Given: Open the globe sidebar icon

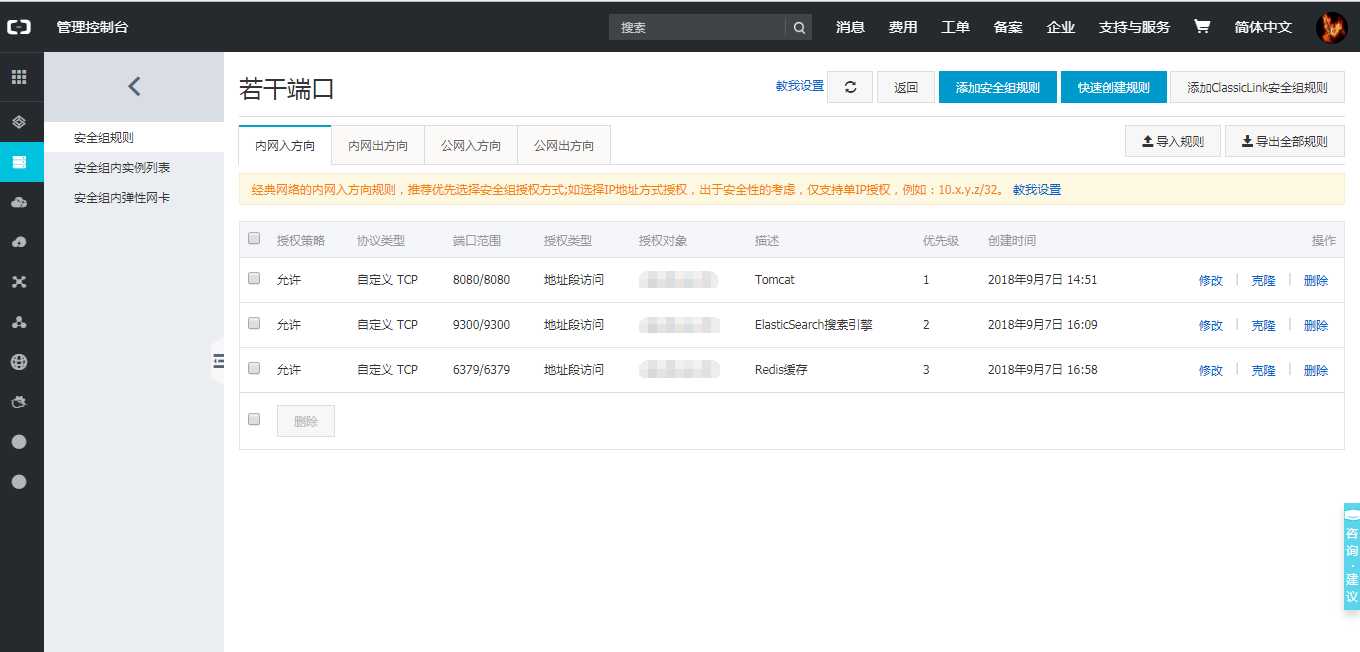Looking at the screenshot, I should pos(19,362).
